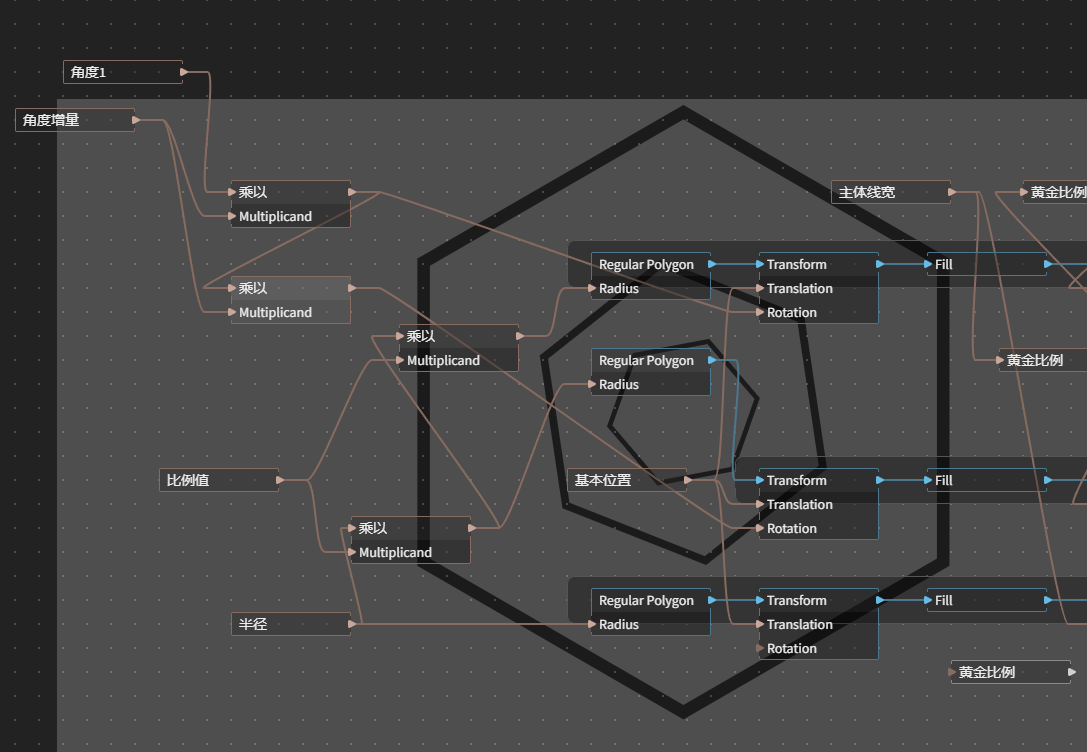The height and width of the screenshot is (752, 1087).
Task: Click output connector of 角度增量 node
Action: click(136, 120)
